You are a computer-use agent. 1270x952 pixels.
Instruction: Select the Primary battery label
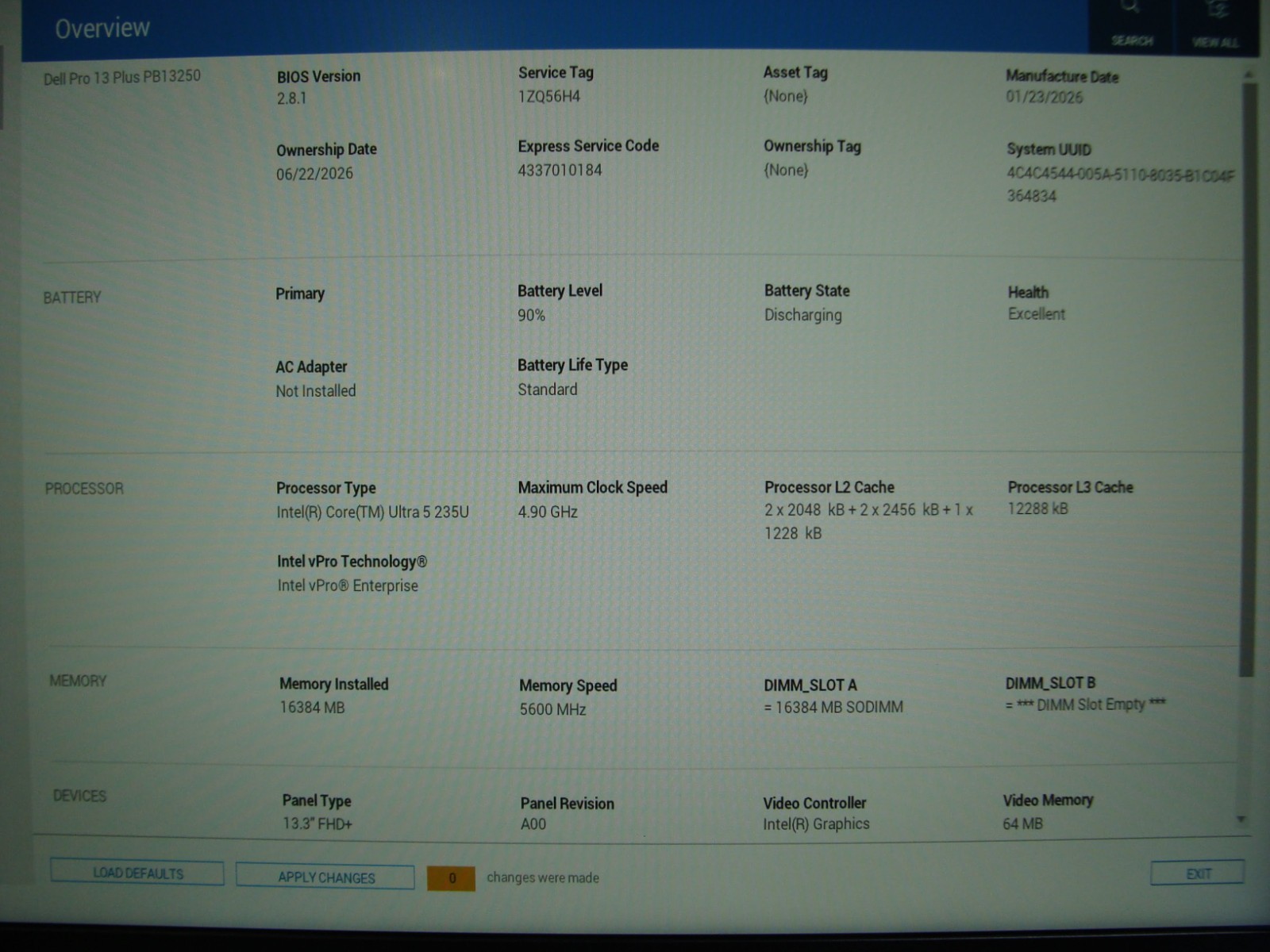[x=300, y=294]
